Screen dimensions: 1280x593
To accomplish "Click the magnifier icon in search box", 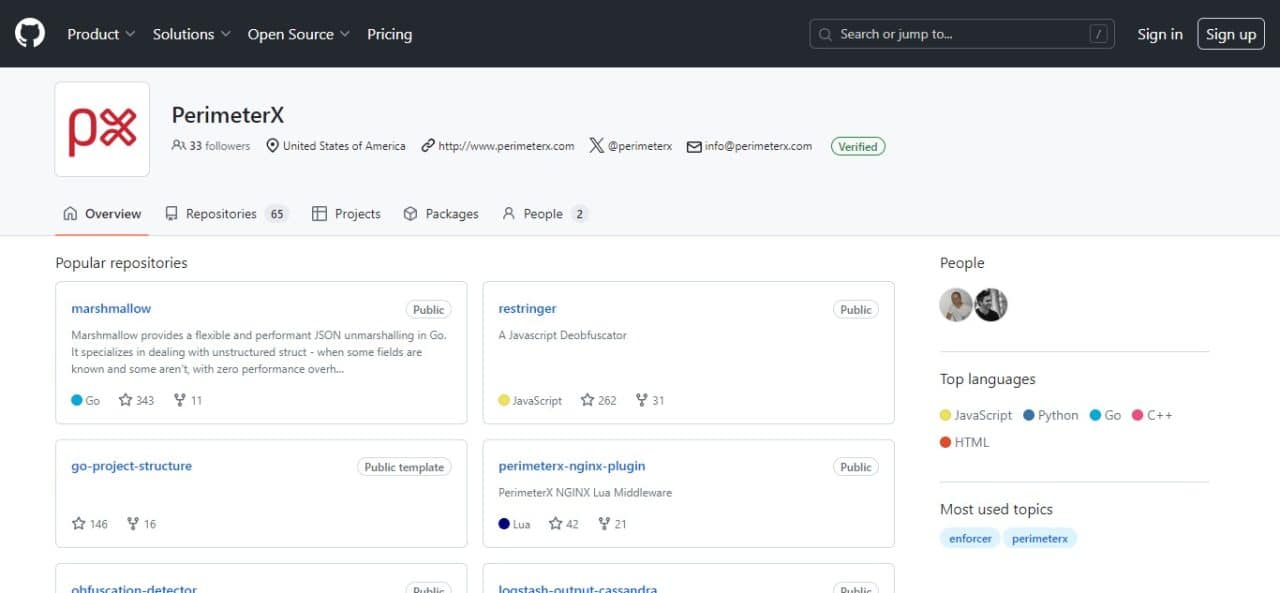I will [x=825, y=34].
